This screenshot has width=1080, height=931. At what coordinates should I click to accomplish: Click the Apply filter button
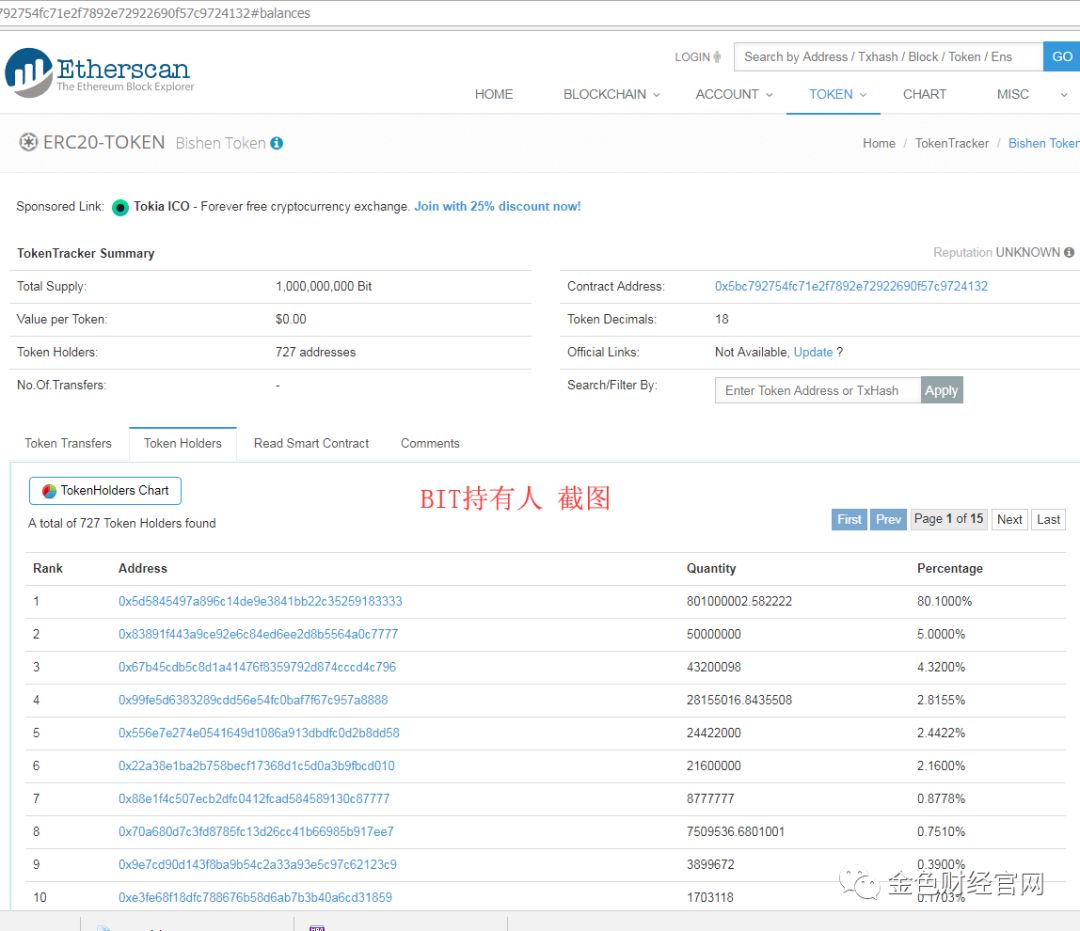pos(941,390)
